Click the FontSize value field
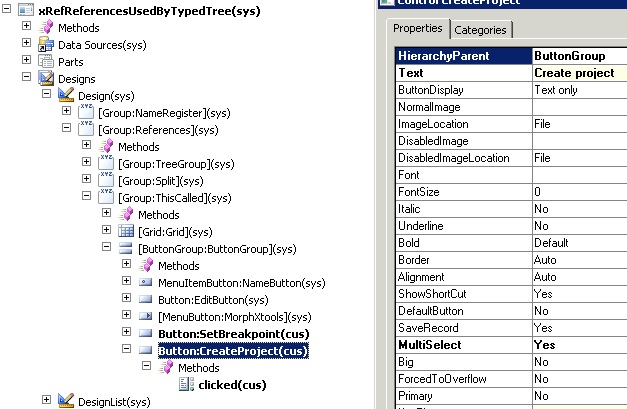Viewport: 627px width, 409px height. (579, 192)
